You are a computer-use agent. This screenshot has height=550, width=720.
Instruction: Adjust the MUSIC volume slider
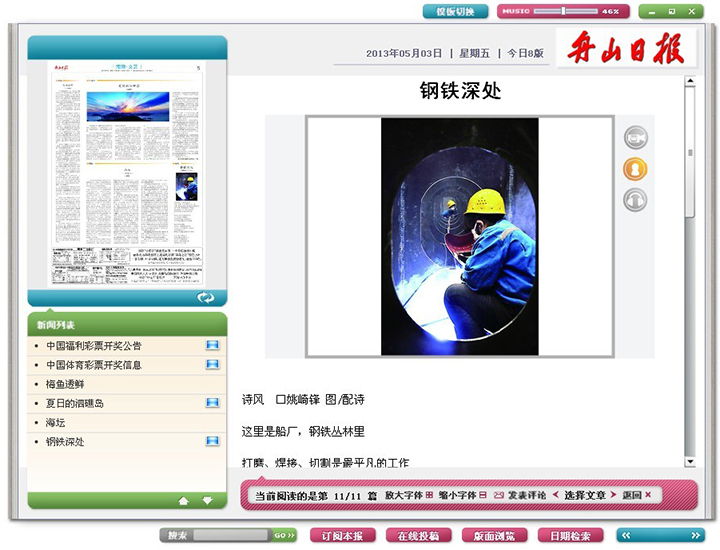[564, 11]
